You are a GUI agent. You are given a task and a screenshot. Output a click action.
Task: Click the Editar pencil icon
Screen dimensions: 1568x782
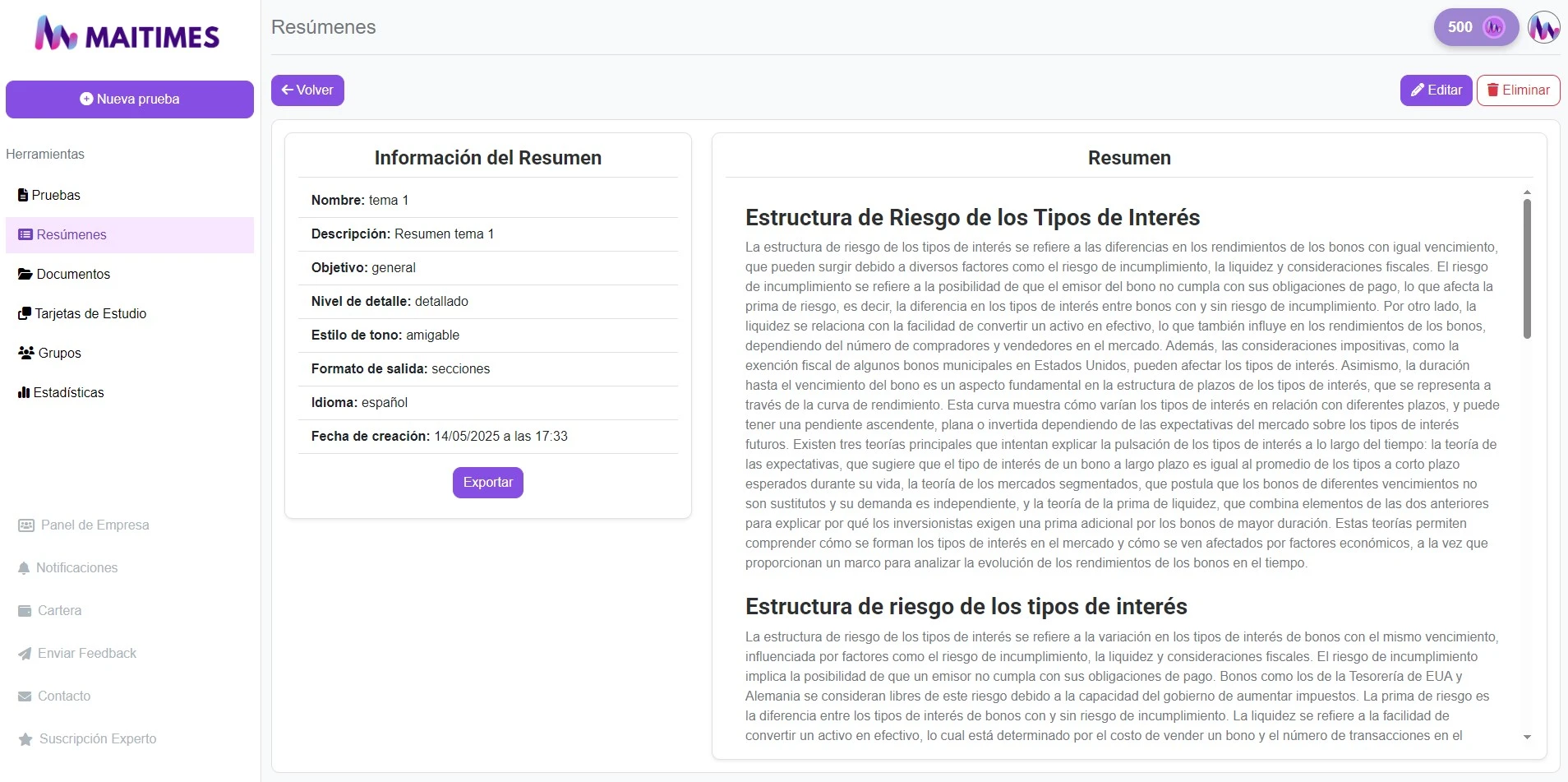1418,90
